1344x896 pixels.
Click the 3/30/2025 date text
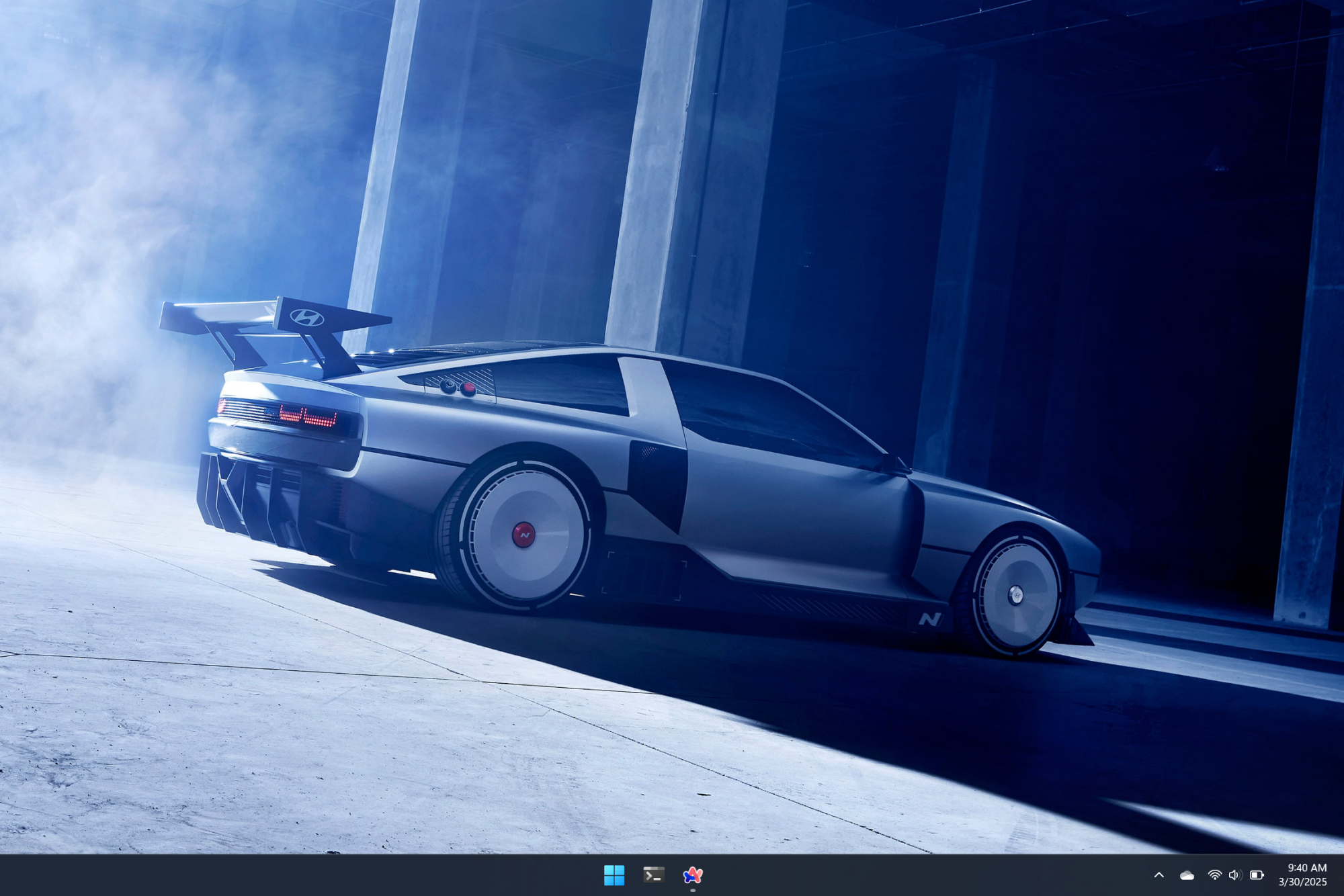click(1302, 882)
